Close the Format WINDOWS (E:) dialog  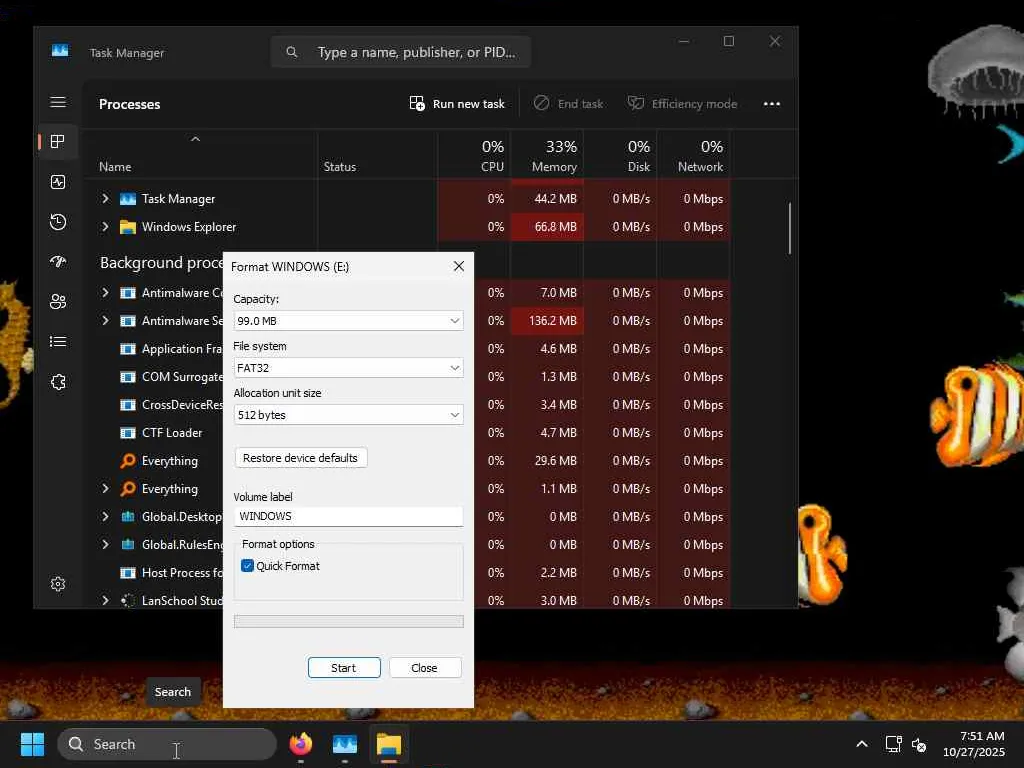pyautogui.click(x=459, y=266)
